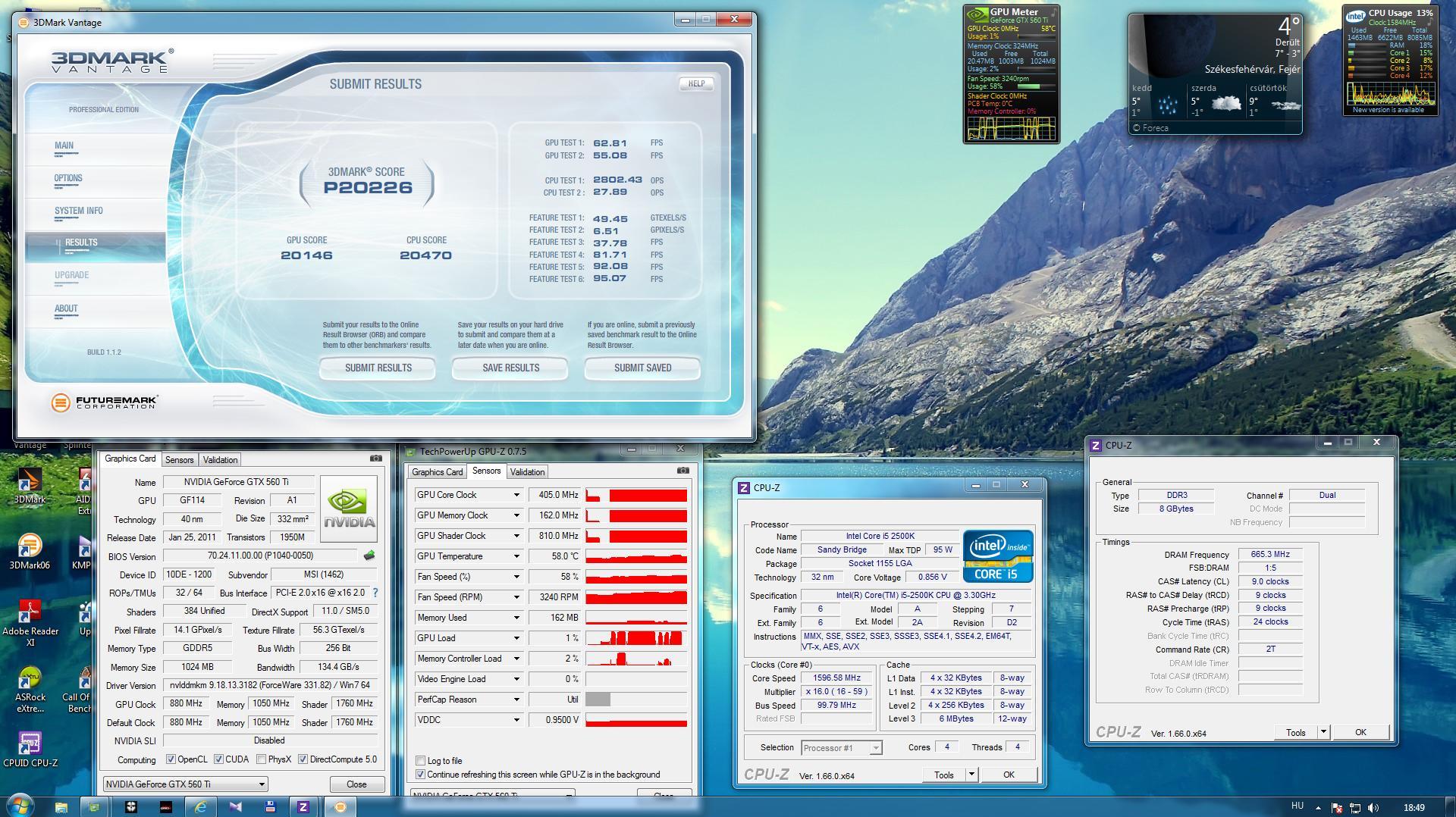Click the Székesfehérvár weather gadget
1456x817 pixels.
click(x=1215, y=74)
